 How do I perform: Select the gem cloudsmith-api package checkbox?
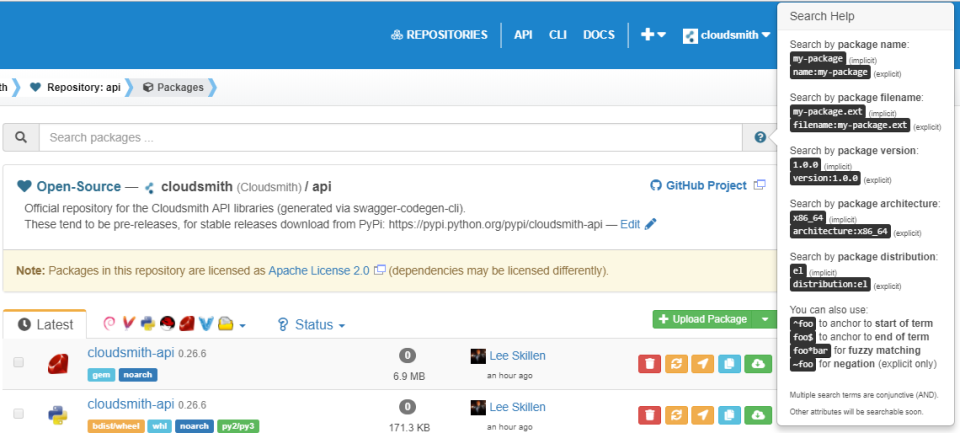18,362
